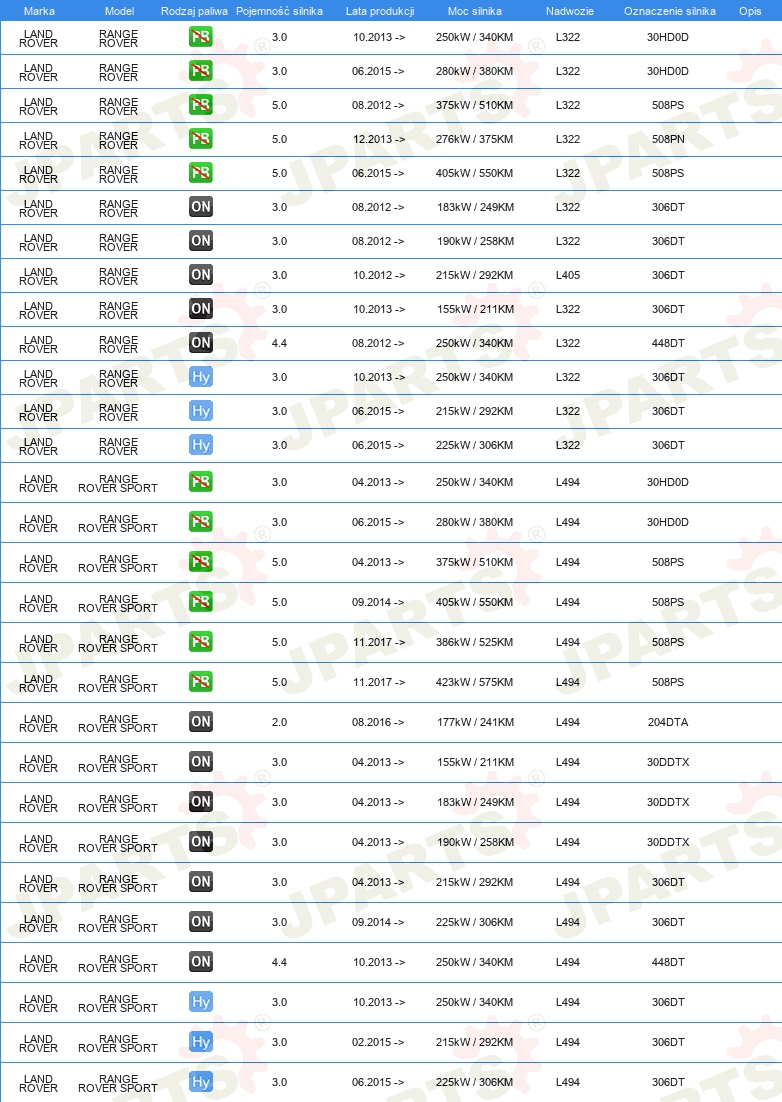The height and width of the screenshot is (1102, 782).
Task: Select power value 386kW / 525KM
Action: click(x=474, y=642)
